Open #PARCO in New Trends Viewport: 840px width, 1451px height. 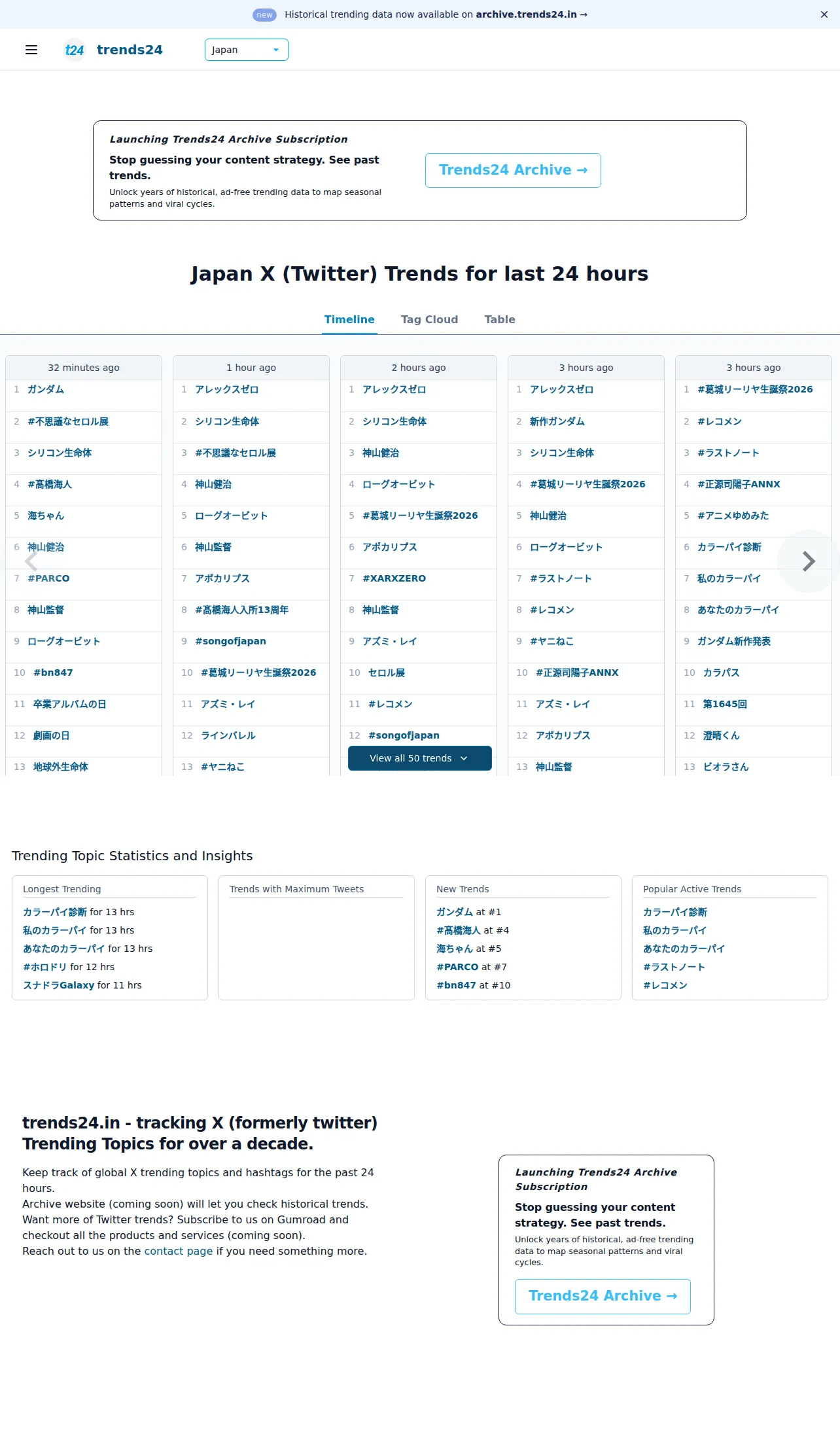[457, 968]
